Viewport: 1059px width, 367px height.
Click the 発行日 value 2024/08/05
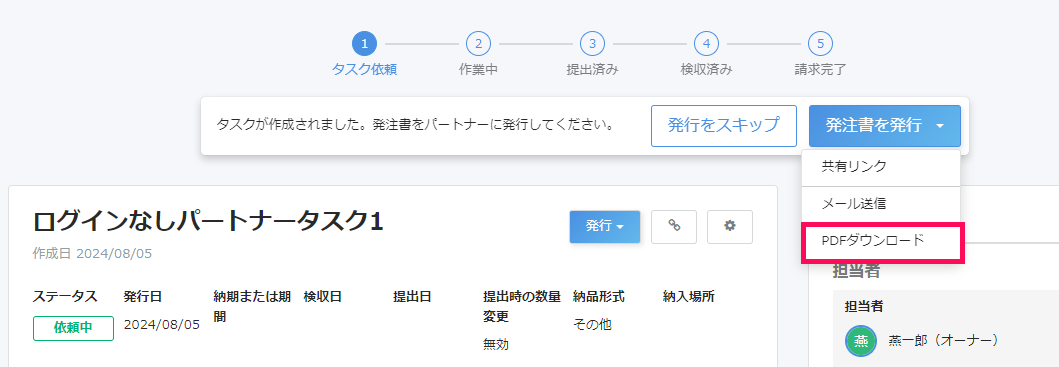point(162,324)
